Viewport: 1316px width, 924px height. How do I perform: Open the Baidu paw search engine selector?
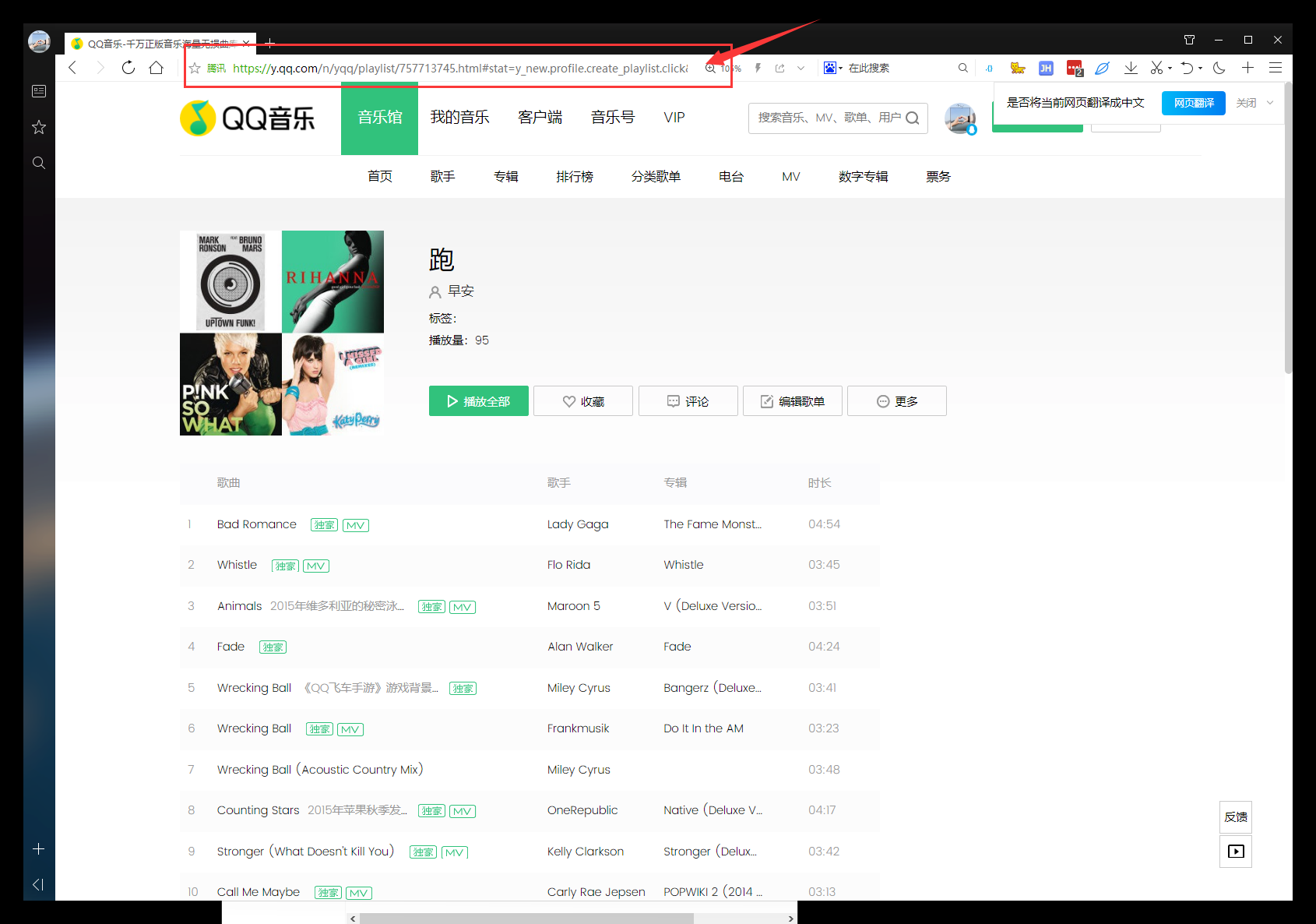pyautogui.click(x=832, y=69)
